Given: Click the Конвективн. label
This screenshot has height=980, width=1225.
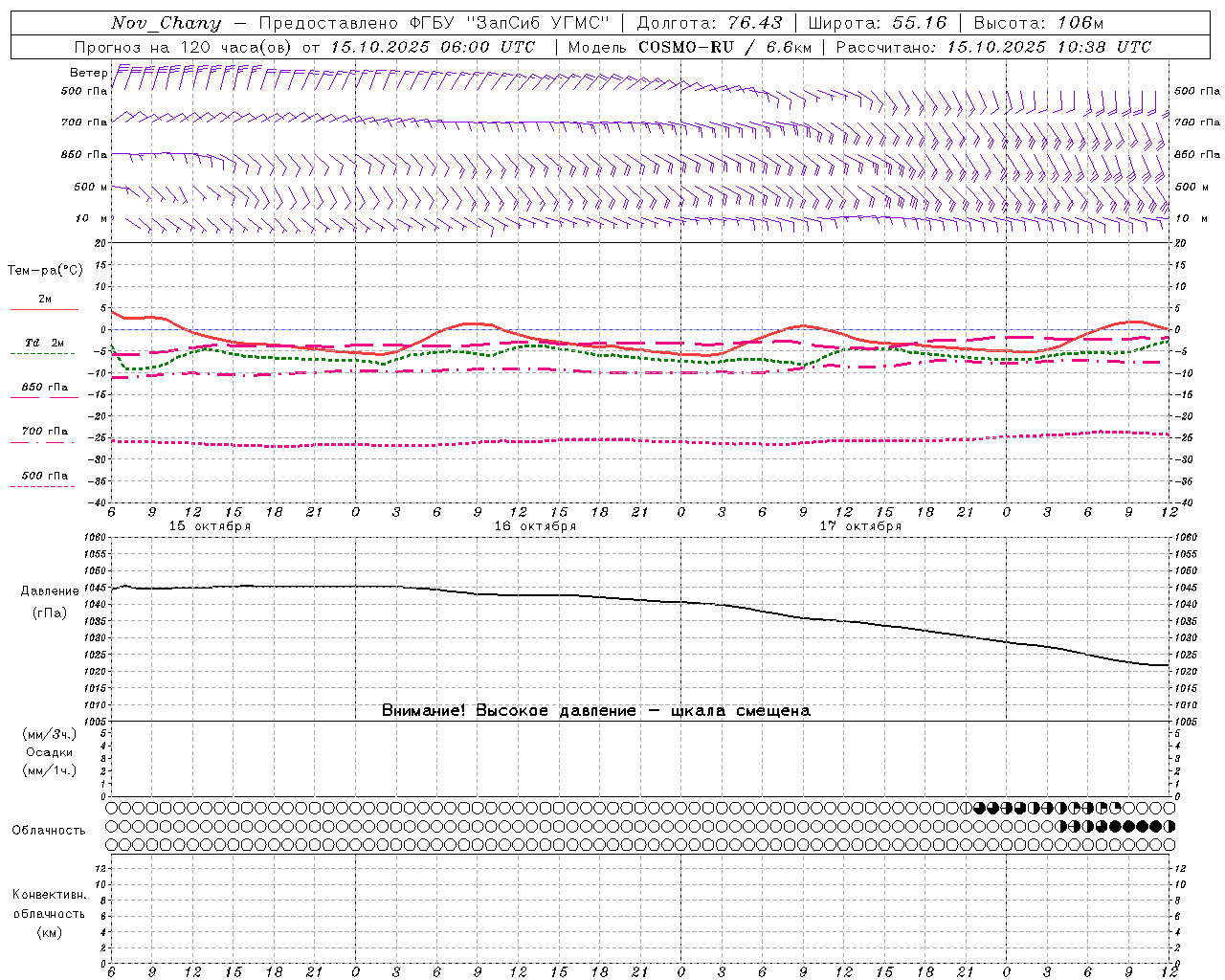Looking at the screenshot, I should click(49, 895).
